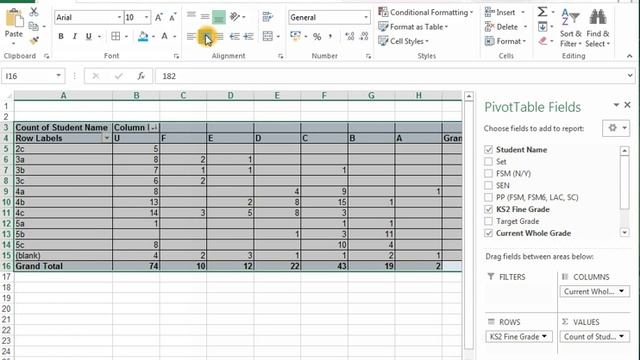
Task: Click the Decrease Indent icon
Action: (x=234, y=37)
